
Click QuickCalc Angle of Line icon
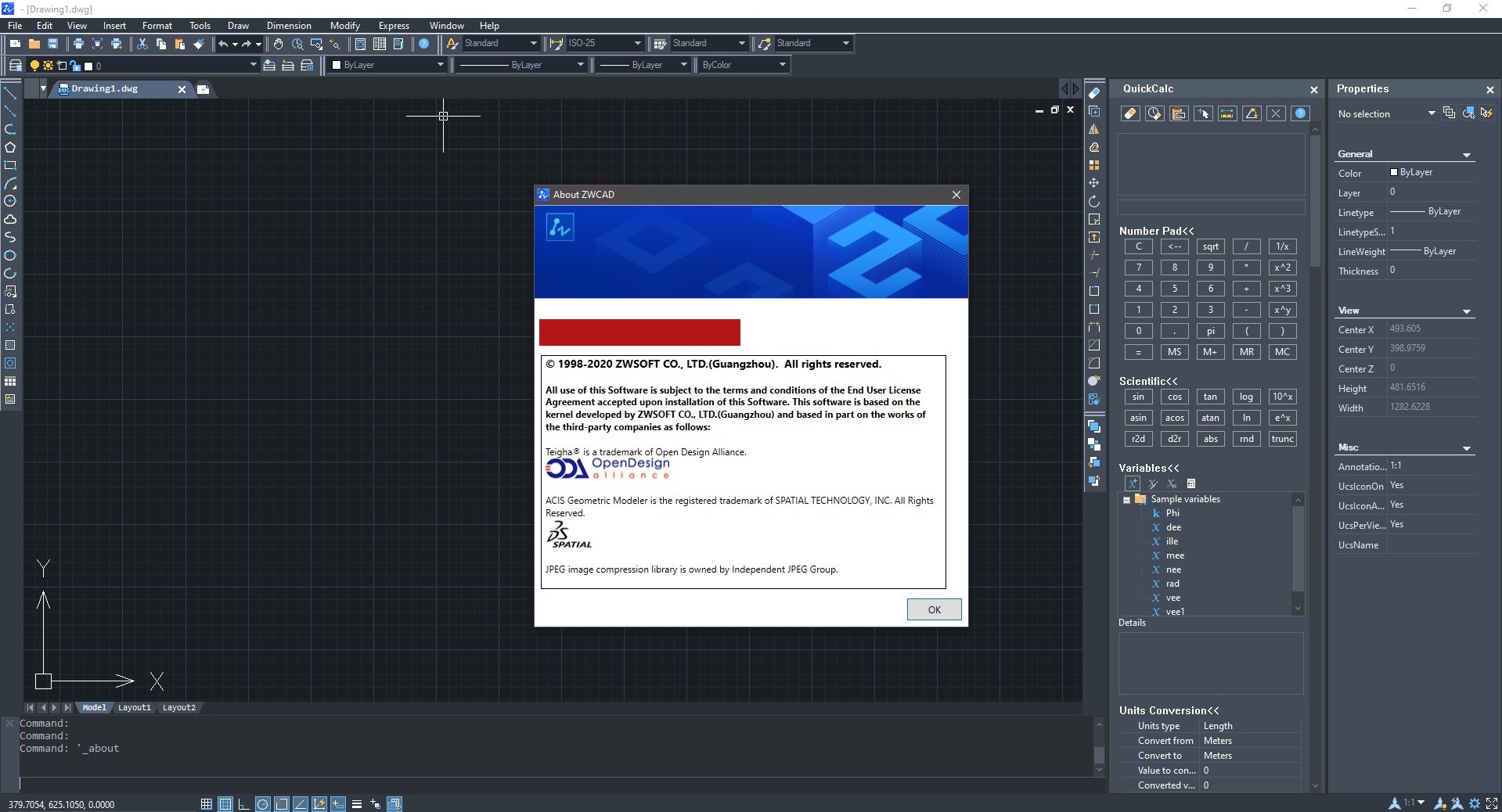[x=1252, y=113]
